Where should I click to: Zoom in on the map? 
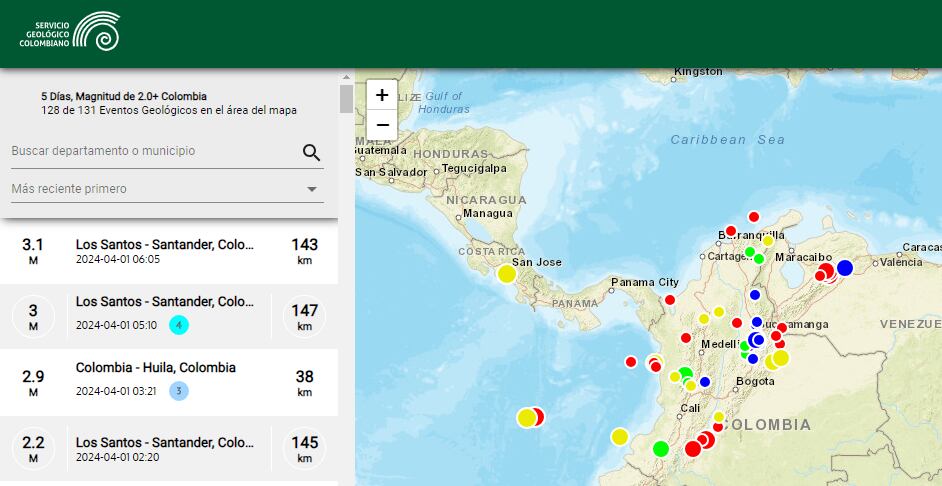(x=382, y=95)
